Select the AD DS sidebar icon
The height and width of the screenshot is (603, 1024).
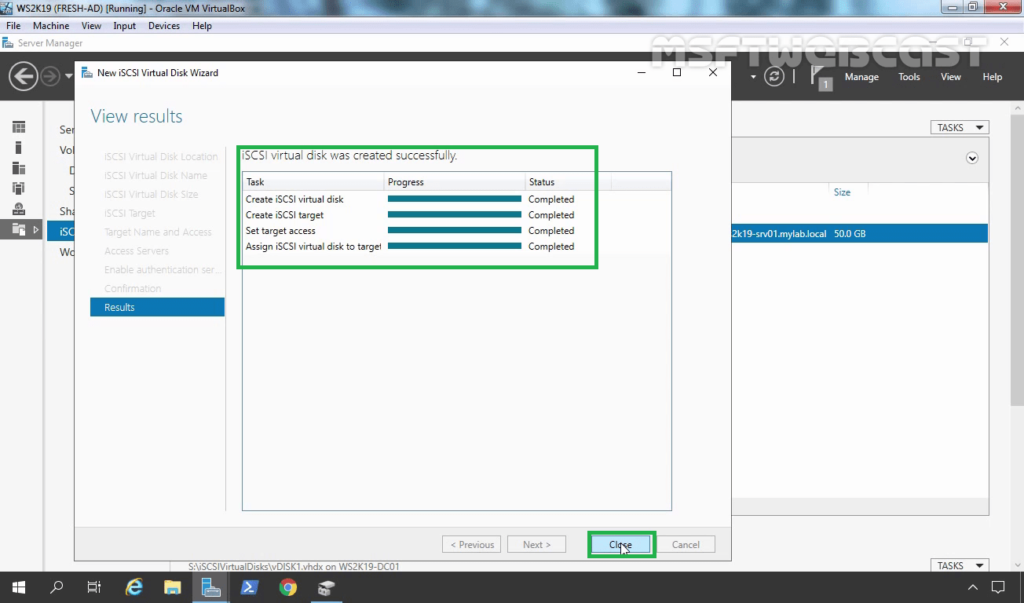coord(19,188)
